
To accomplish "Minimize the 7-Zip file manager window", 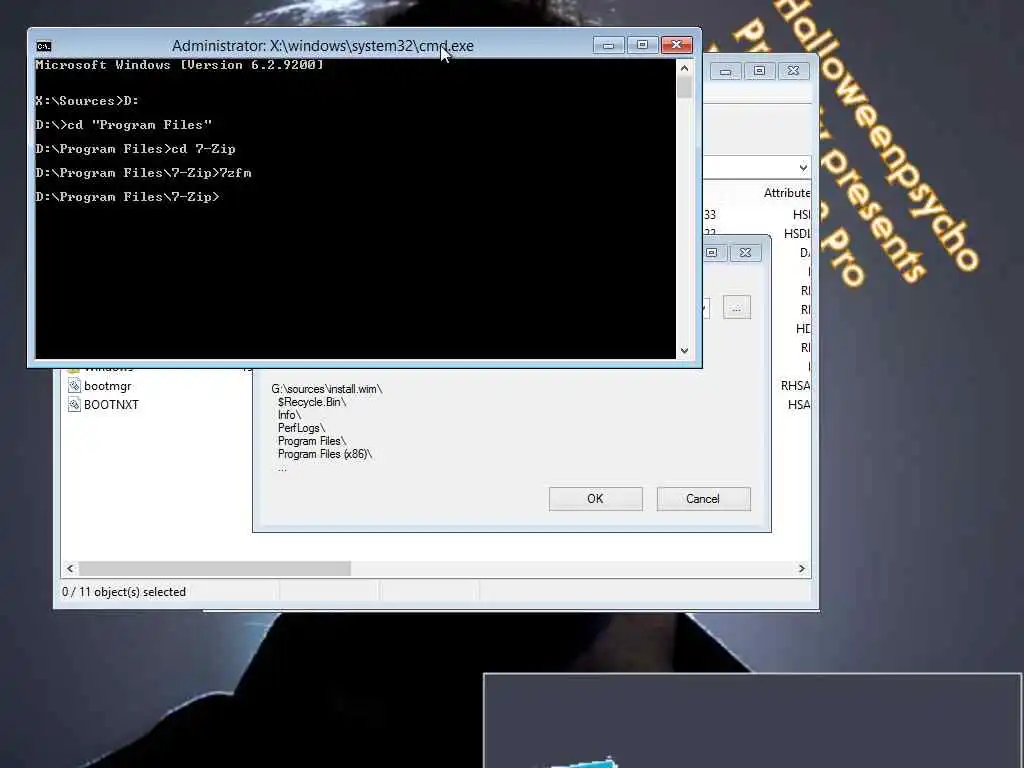I will coord(726,71).
